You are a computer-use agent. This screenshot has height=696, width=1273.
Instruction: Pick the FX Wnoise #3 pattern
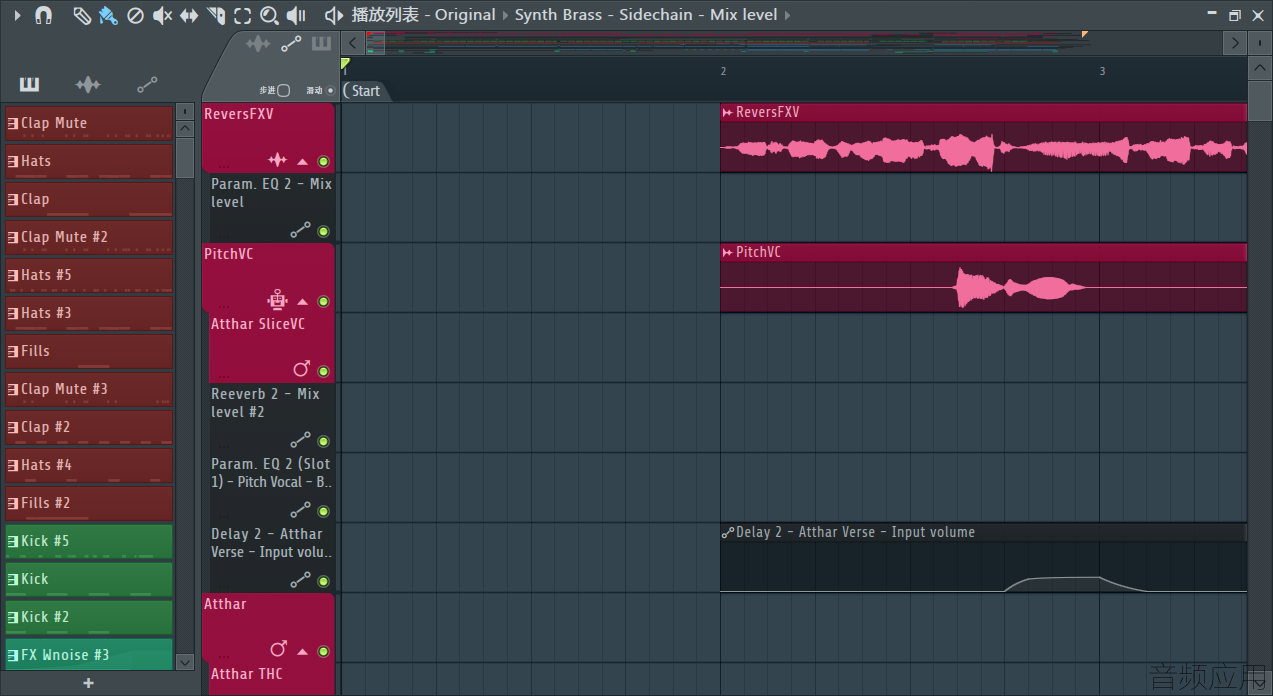pyautogui.click(x=89, y=655)
